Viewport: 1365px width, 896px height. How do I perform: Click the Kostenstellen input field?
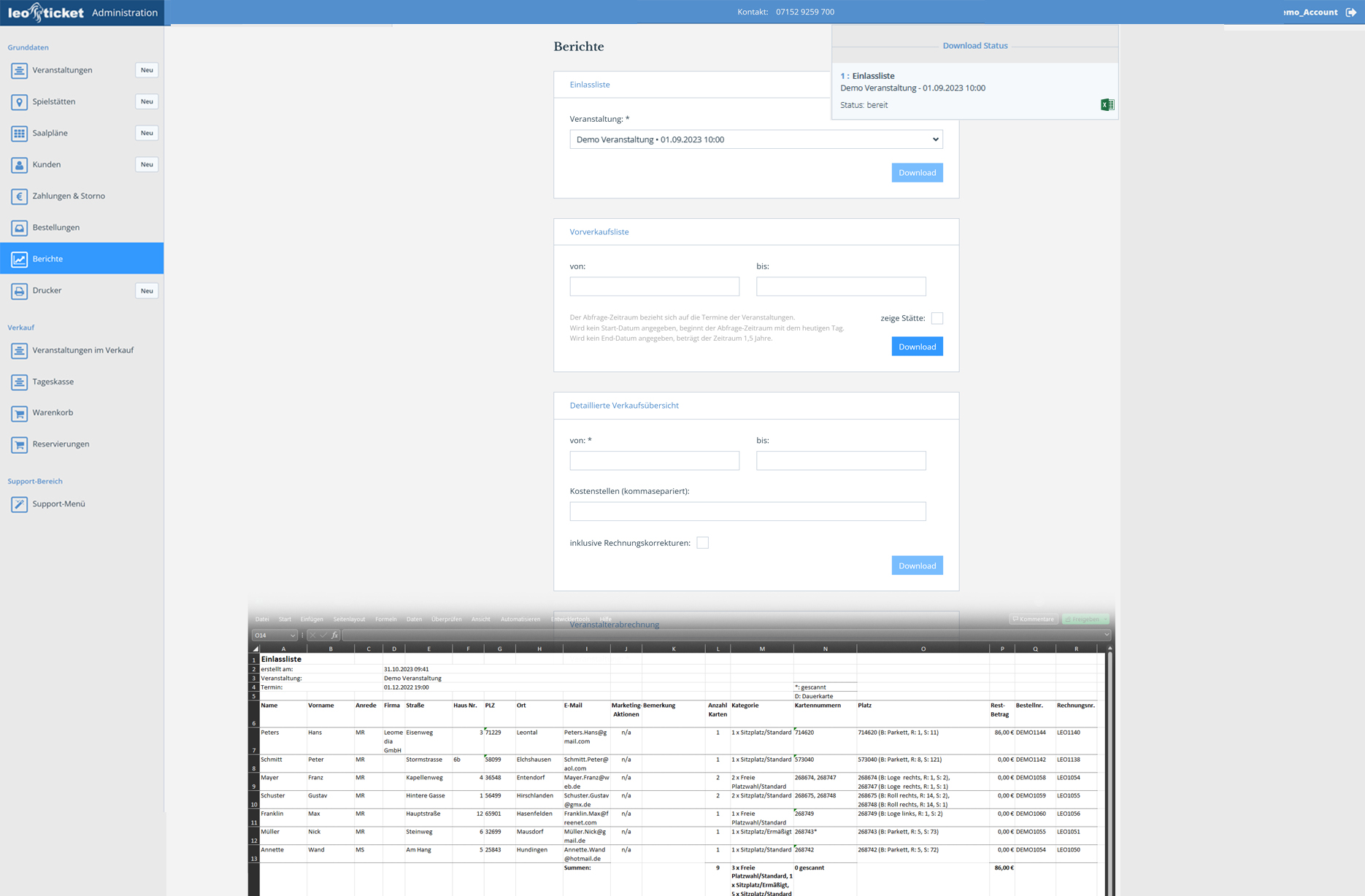point(747,511)
